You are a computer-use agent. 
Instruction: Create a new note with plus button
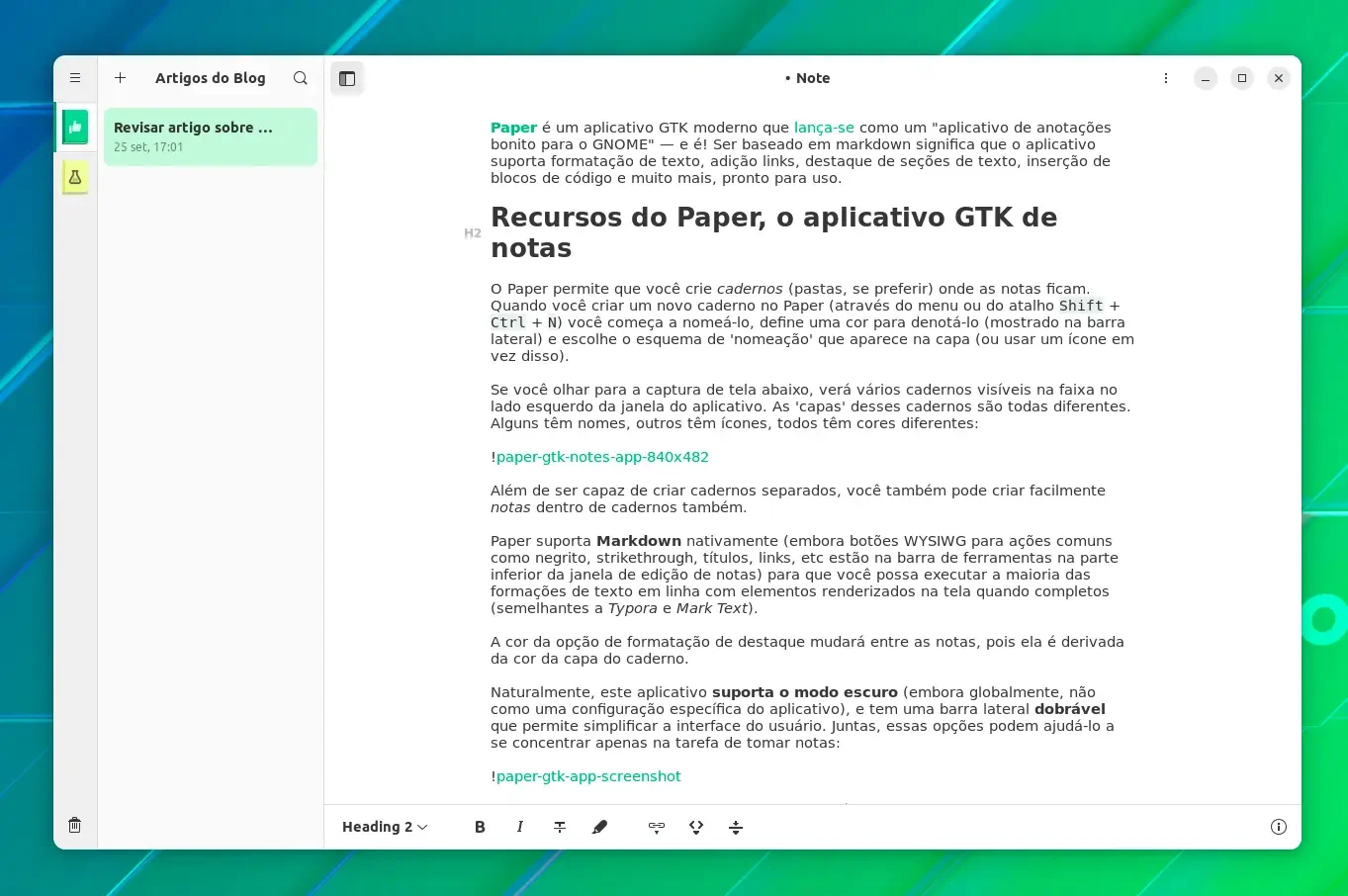(x=120, y=78)
